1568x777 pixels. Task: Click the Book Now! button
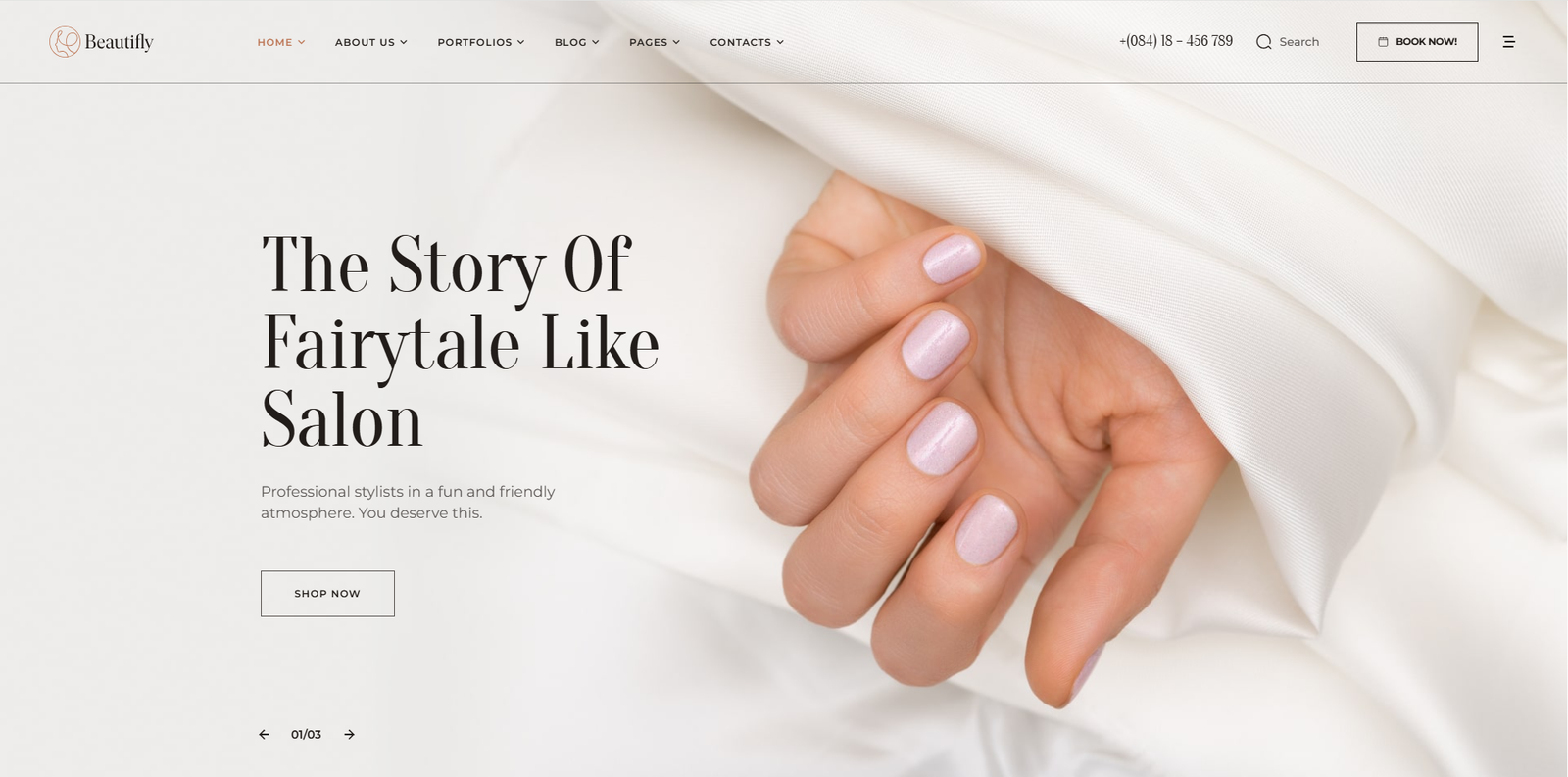(1417, 42)
